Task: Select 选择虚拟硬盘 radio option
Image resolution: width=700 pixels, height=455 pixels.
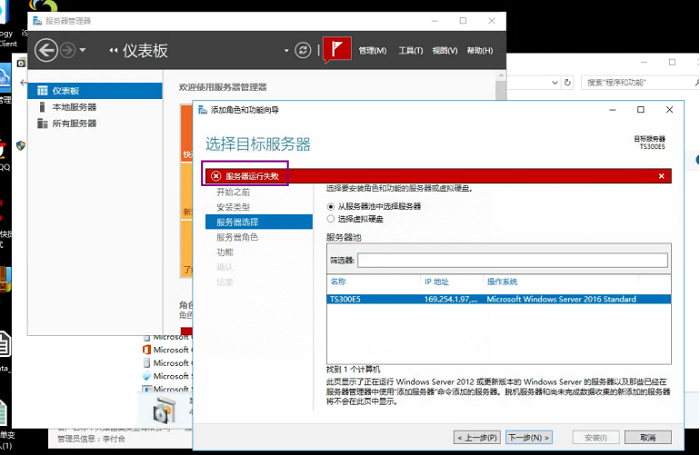Action: click(330, 219)
